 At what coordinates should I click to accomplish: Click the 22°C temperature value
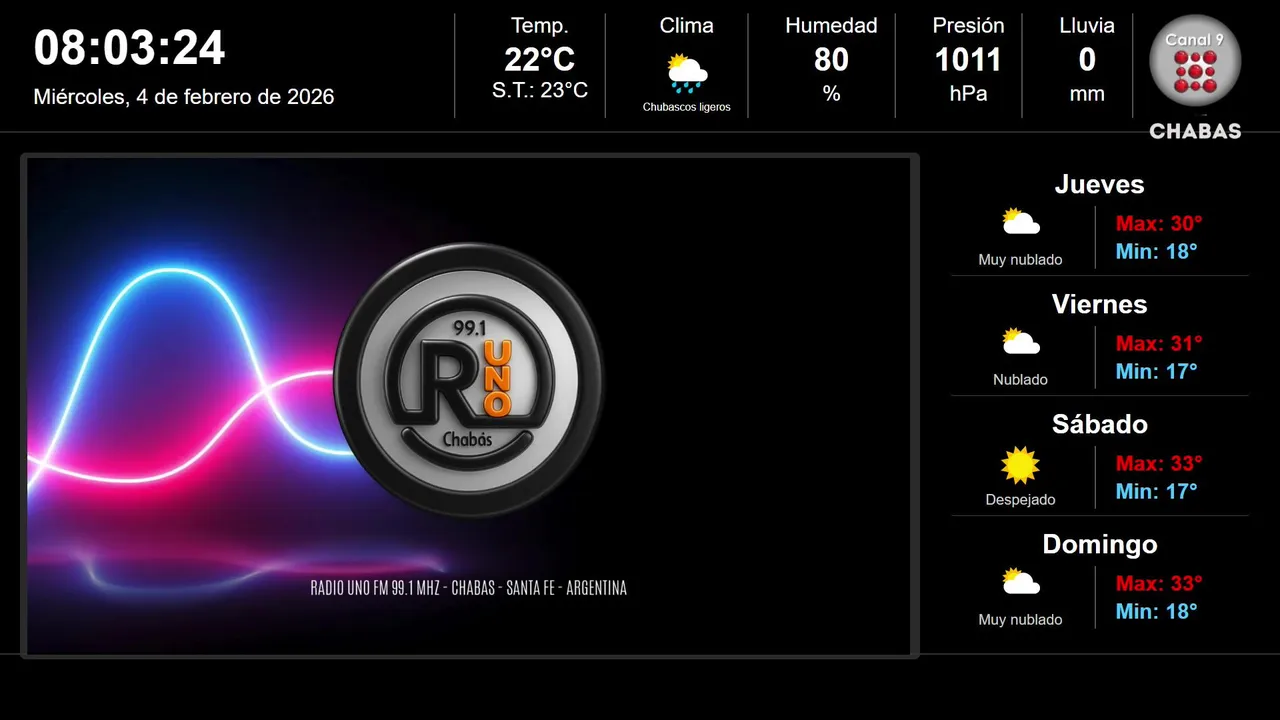(x=539, y=60)
